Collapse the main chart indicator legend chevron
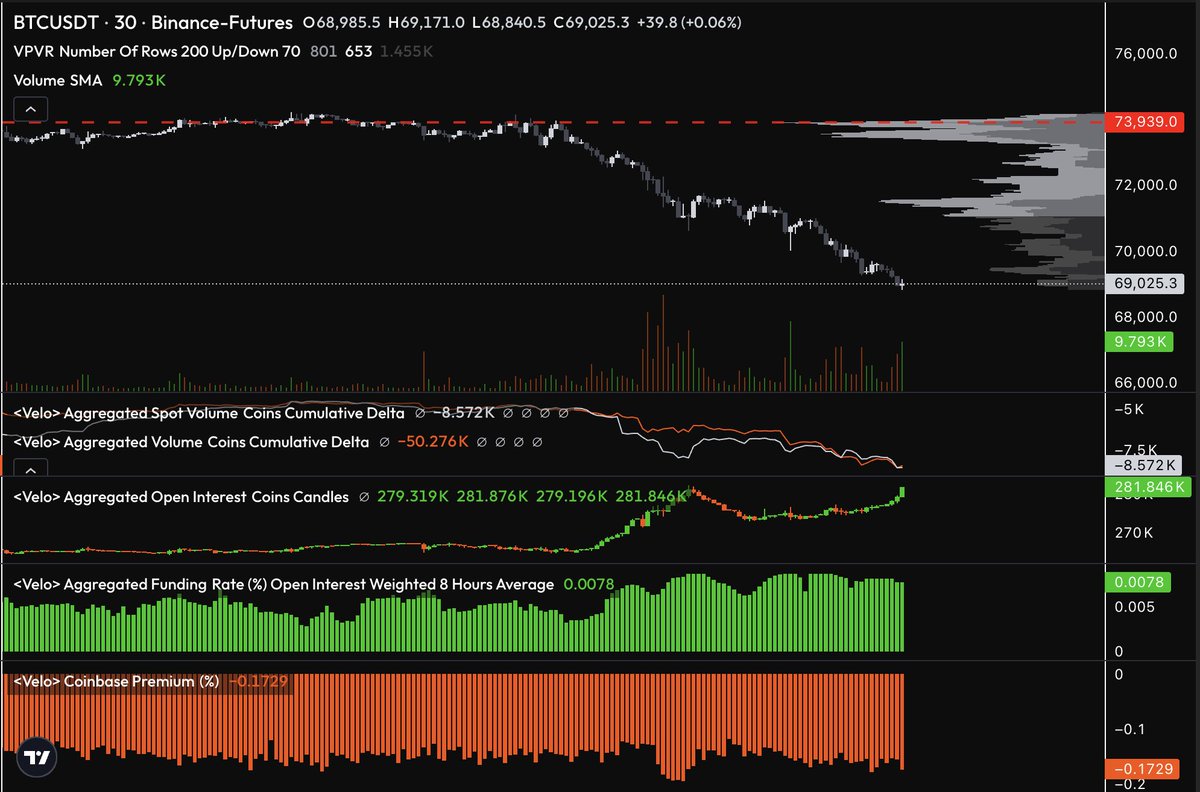 point(31,109)
